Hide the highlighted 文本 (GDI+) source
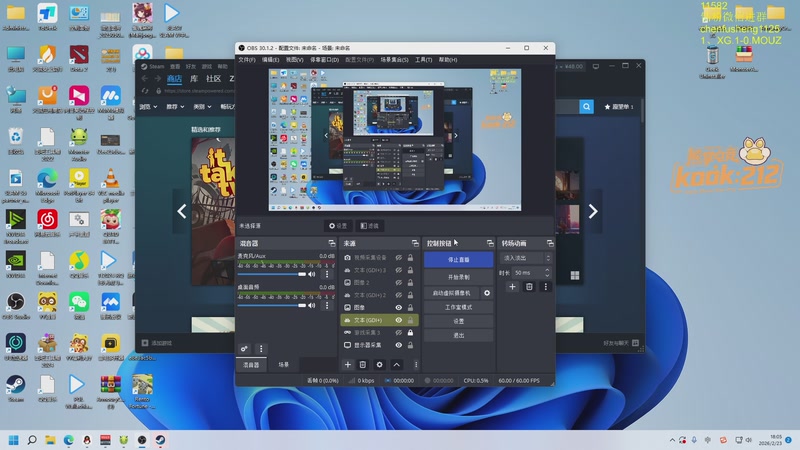This screenshot has height=450, width=800. (x=398, y=320)
